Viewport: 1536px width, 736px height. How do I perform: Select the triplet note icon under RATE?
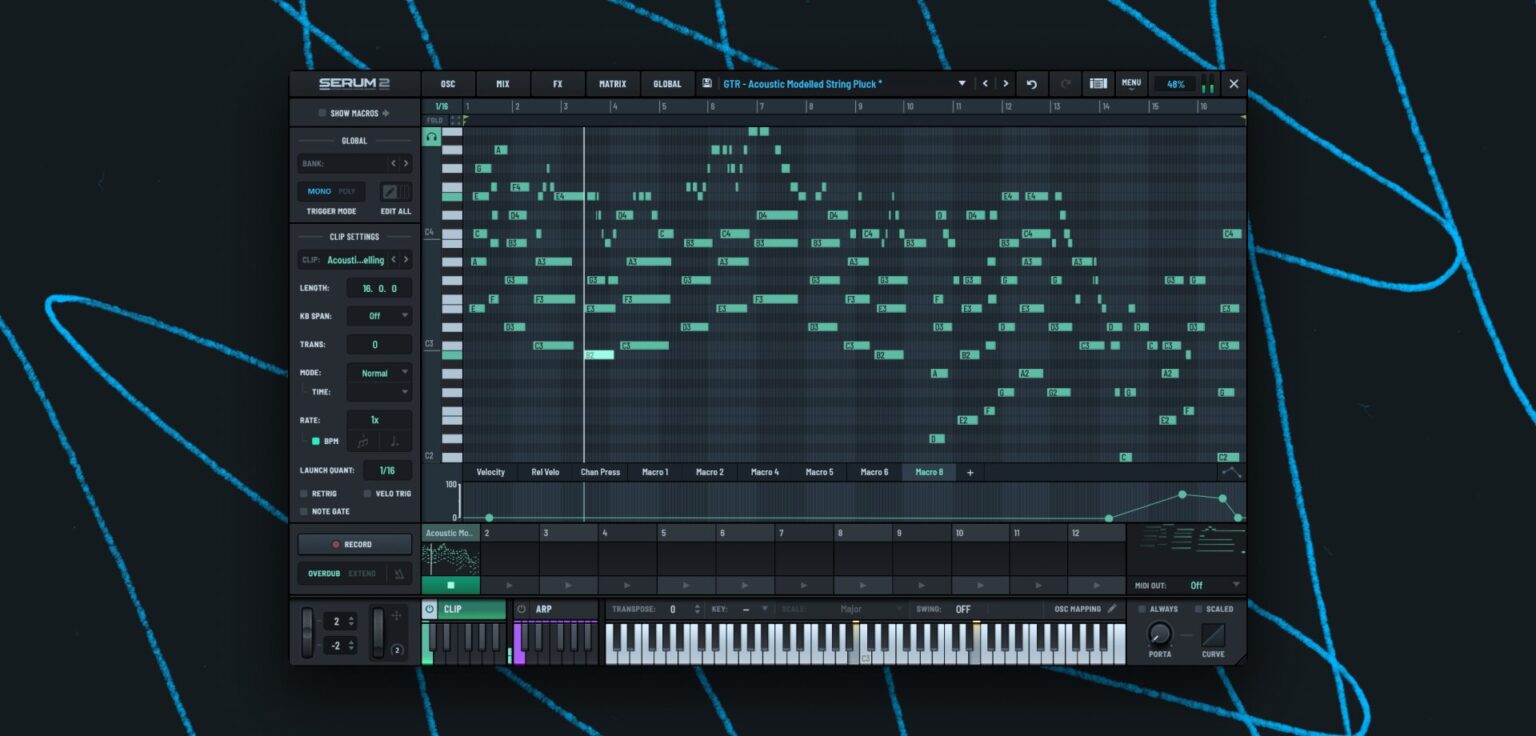coord(362,441)
